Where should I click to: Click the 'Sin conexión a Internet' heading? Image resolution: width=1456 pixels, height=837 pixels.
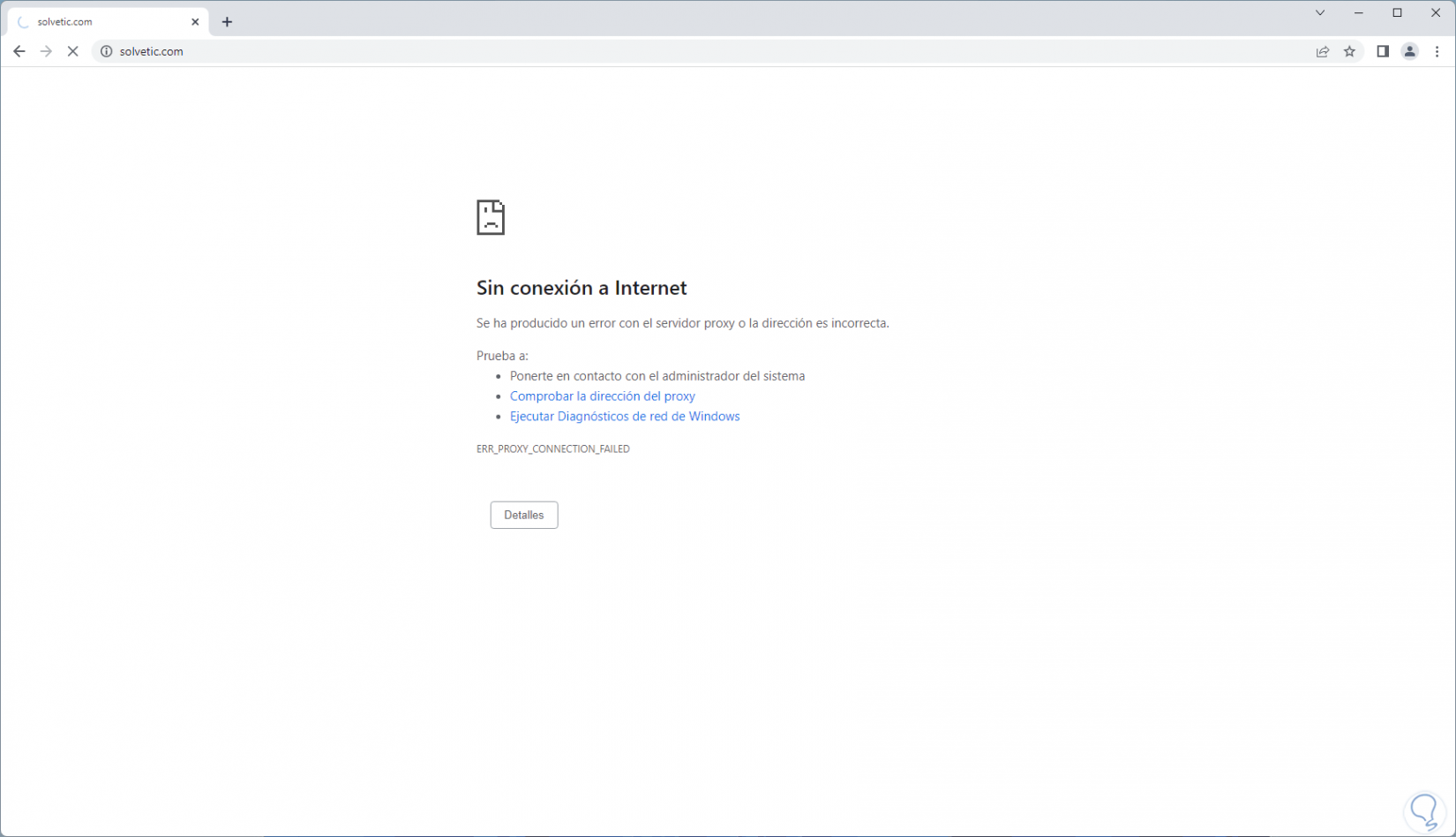click(582, 288)
